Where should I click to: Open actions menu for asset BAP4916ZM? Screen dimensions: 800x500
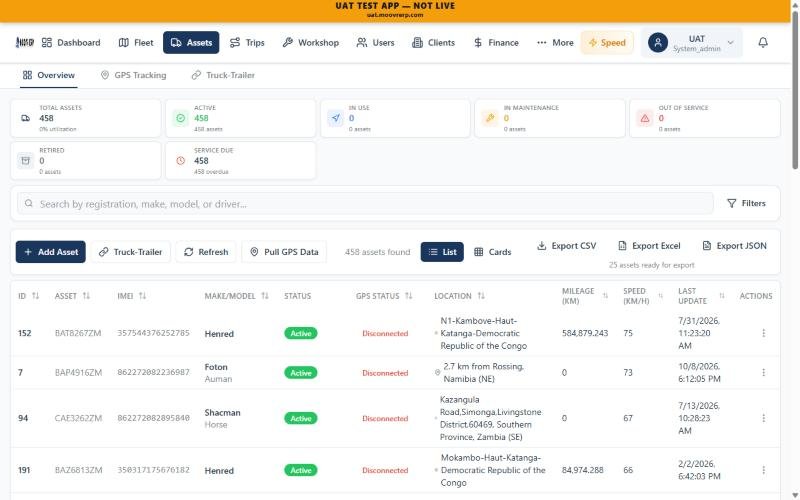(763, 372)
